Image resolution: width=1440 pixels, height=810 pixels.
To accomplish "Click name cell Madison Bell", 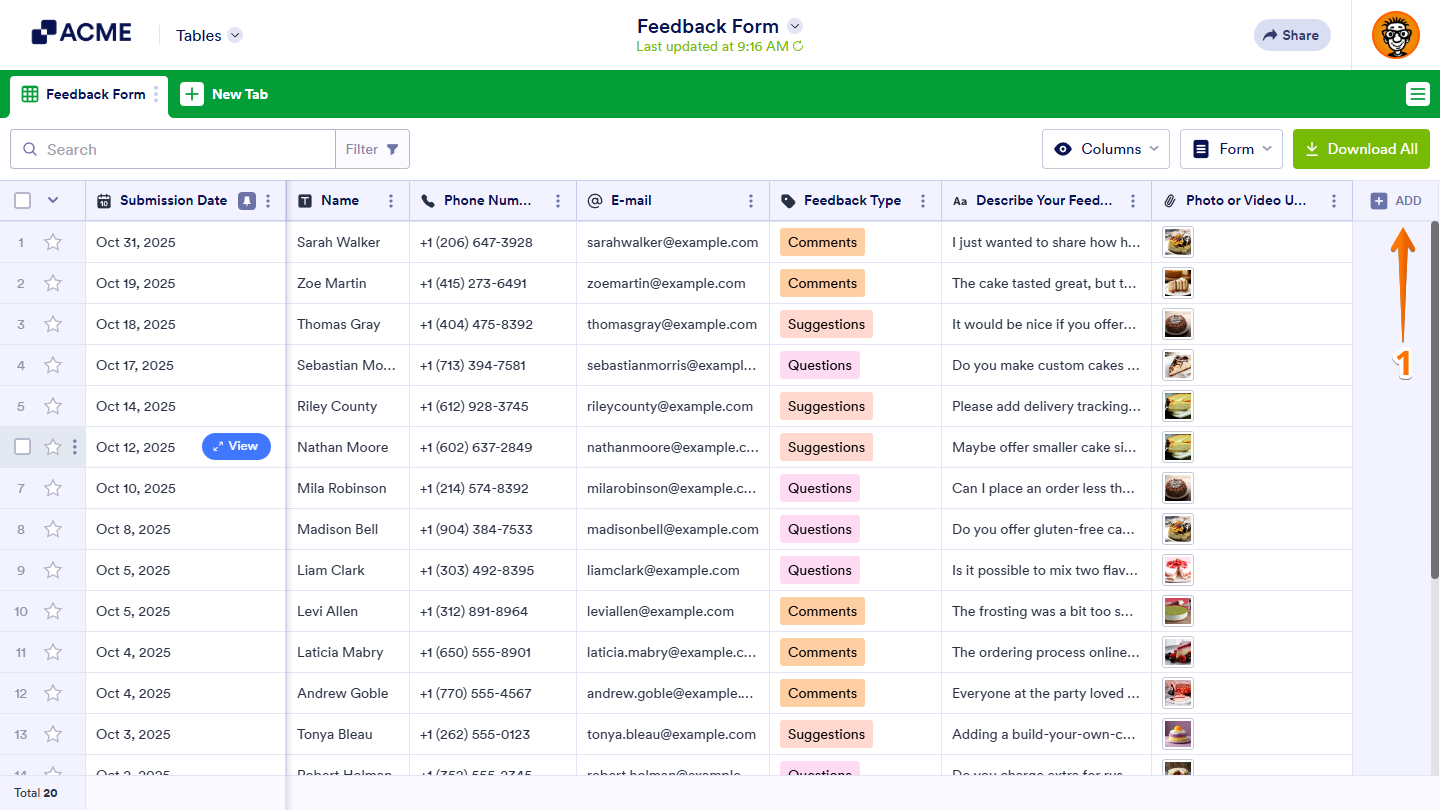I will 338,529.
